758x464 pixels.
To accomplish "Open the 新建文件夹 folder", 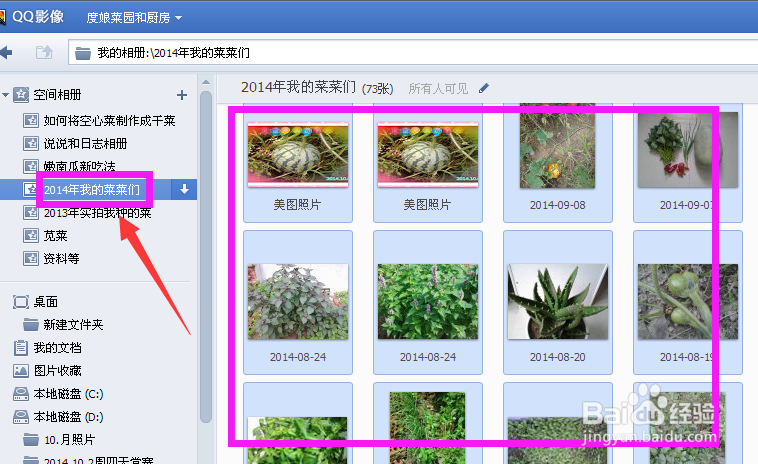I will [73, 325].
